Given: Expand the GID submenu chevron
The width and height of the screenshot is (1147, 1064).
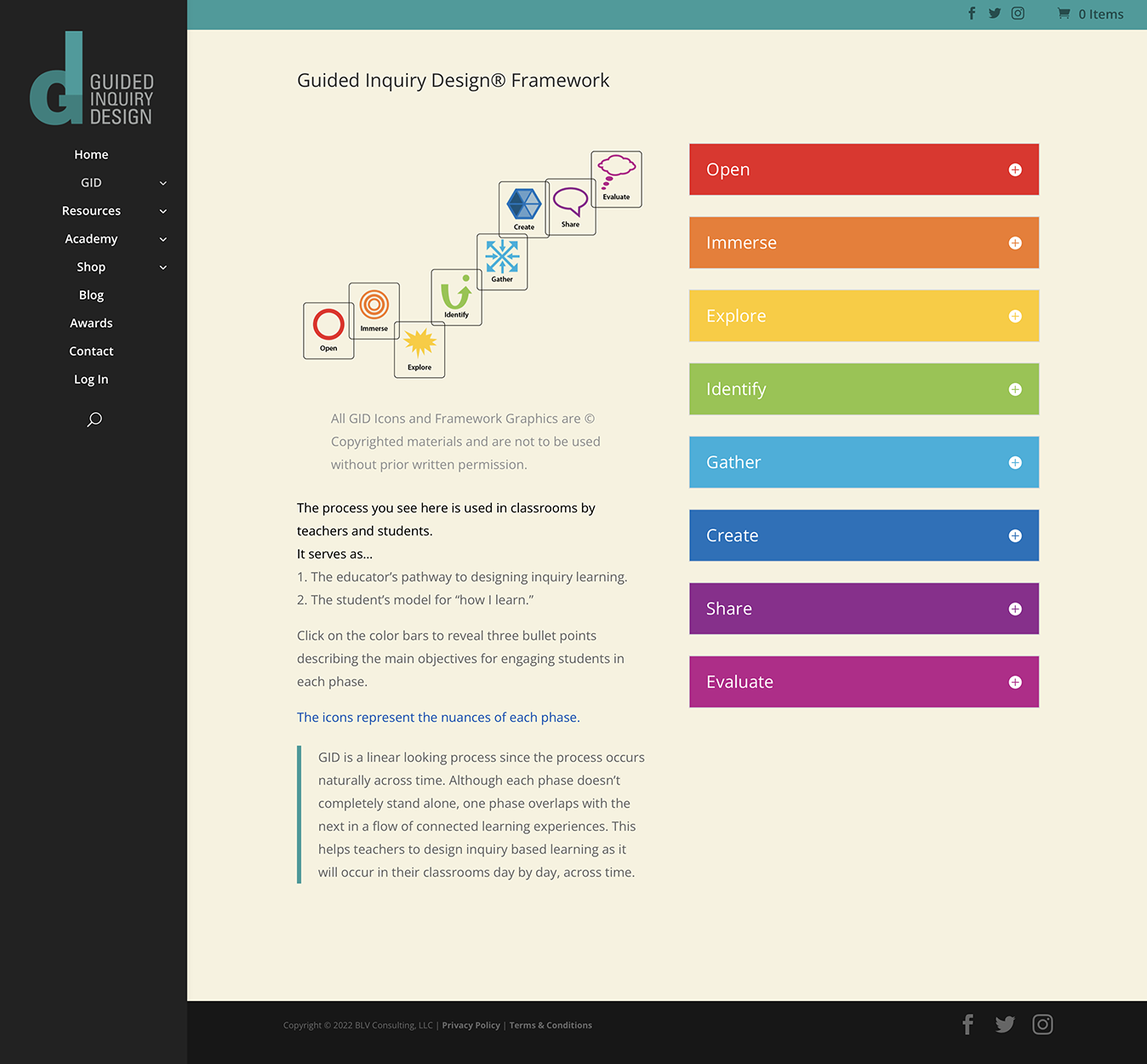Looking at the screenshot, I should click(x=163, y=183).
